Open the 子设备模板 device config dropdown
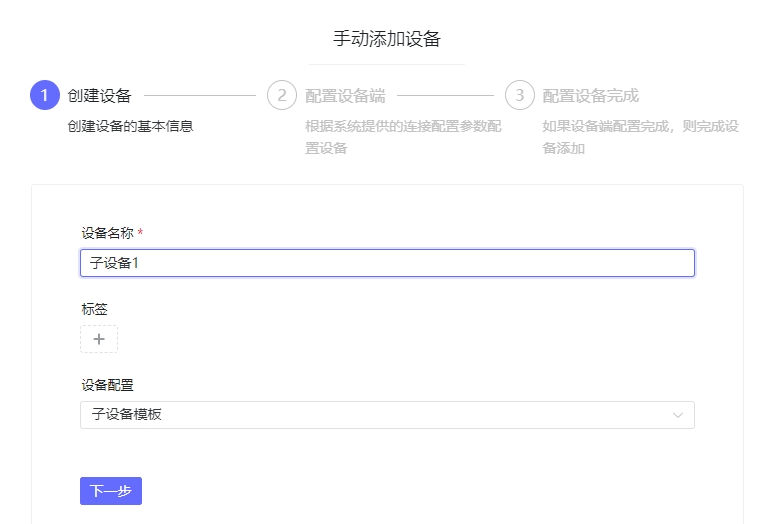761x524 pixels. [x=387, y=415]
